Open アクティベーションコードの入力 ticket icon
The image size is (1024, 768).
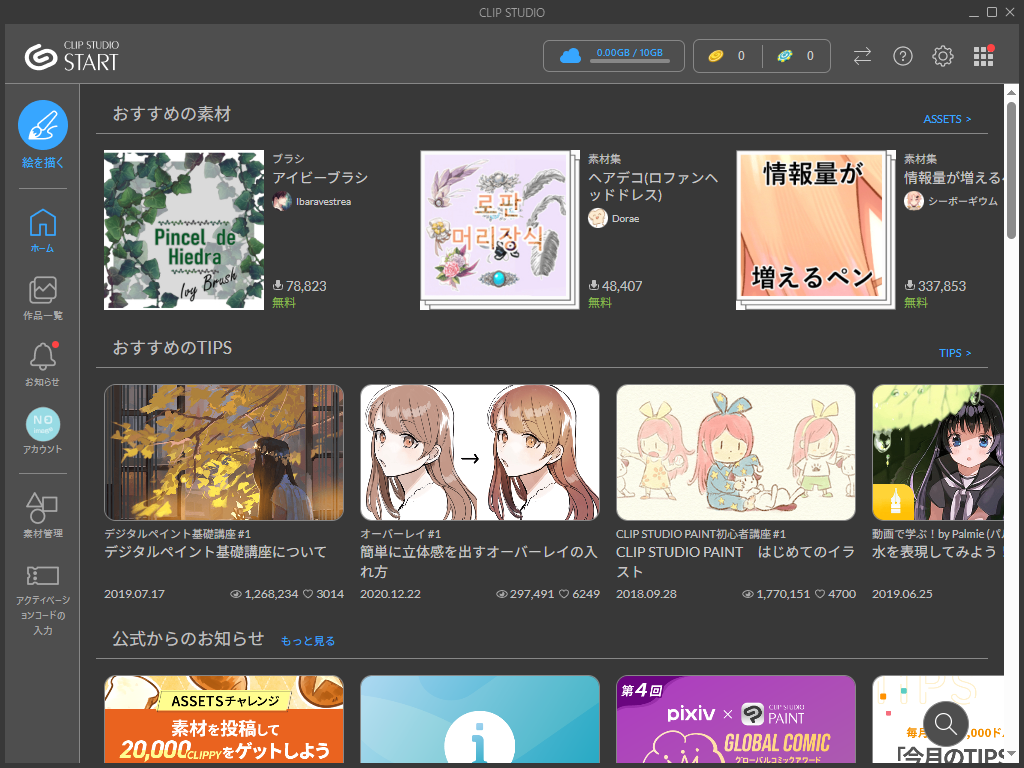(x=42, y=575)
